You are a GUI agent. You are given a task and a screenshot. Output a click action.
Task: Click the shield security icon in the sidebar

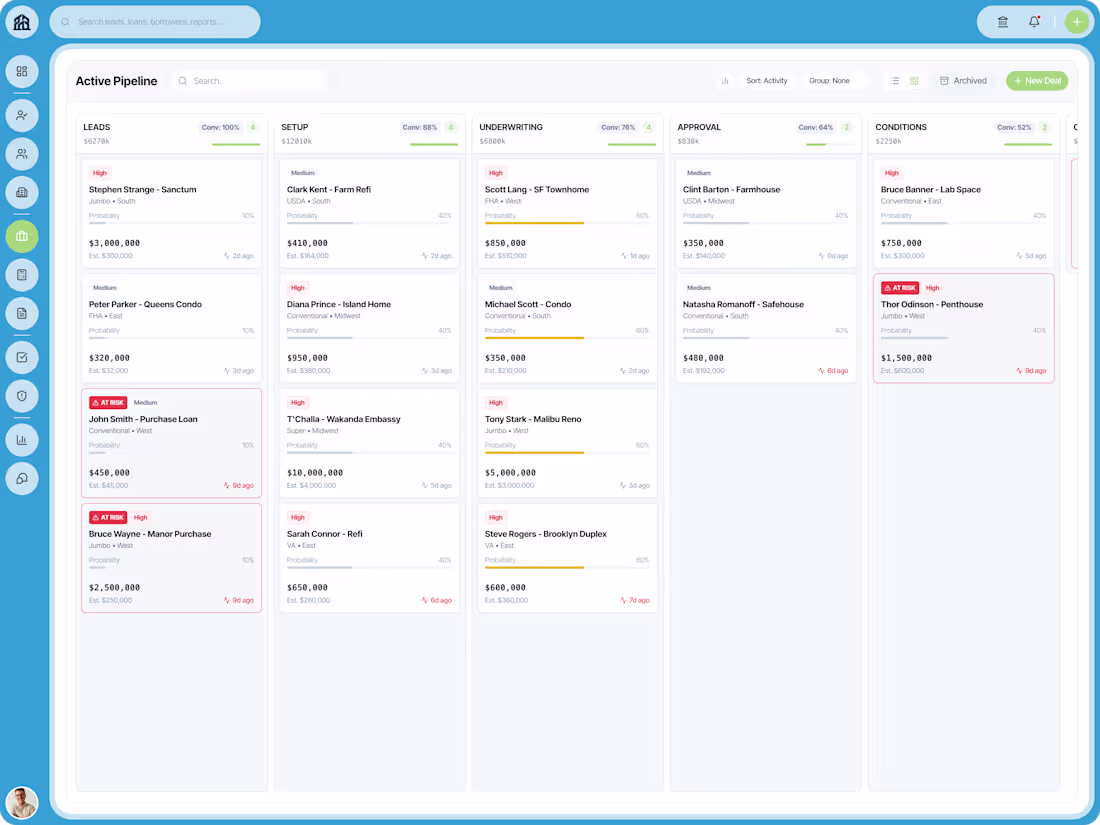click(x=22, y=395)
